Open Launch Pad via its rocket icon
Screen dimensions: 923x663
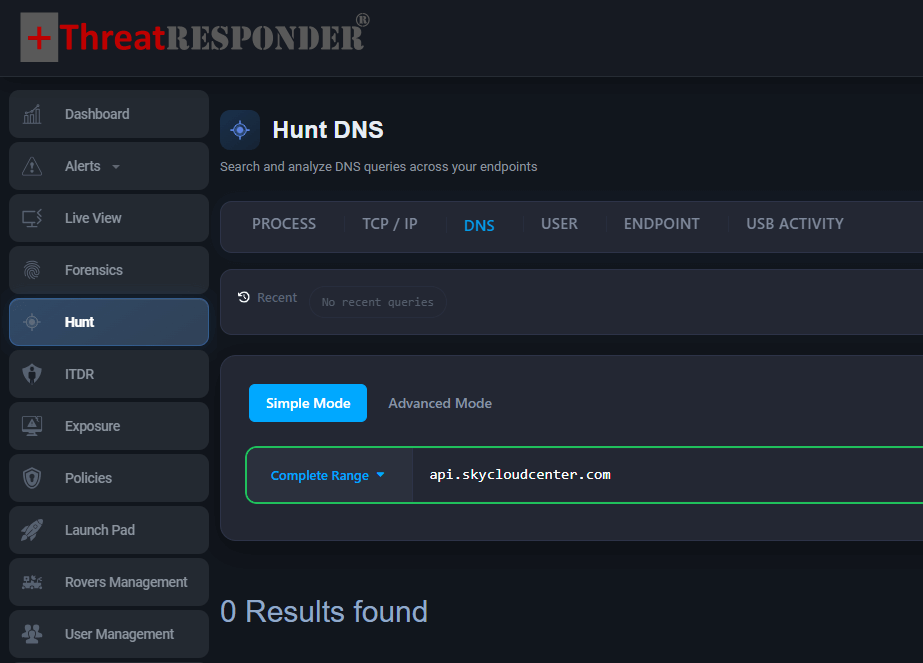click(x=31, y=530)
